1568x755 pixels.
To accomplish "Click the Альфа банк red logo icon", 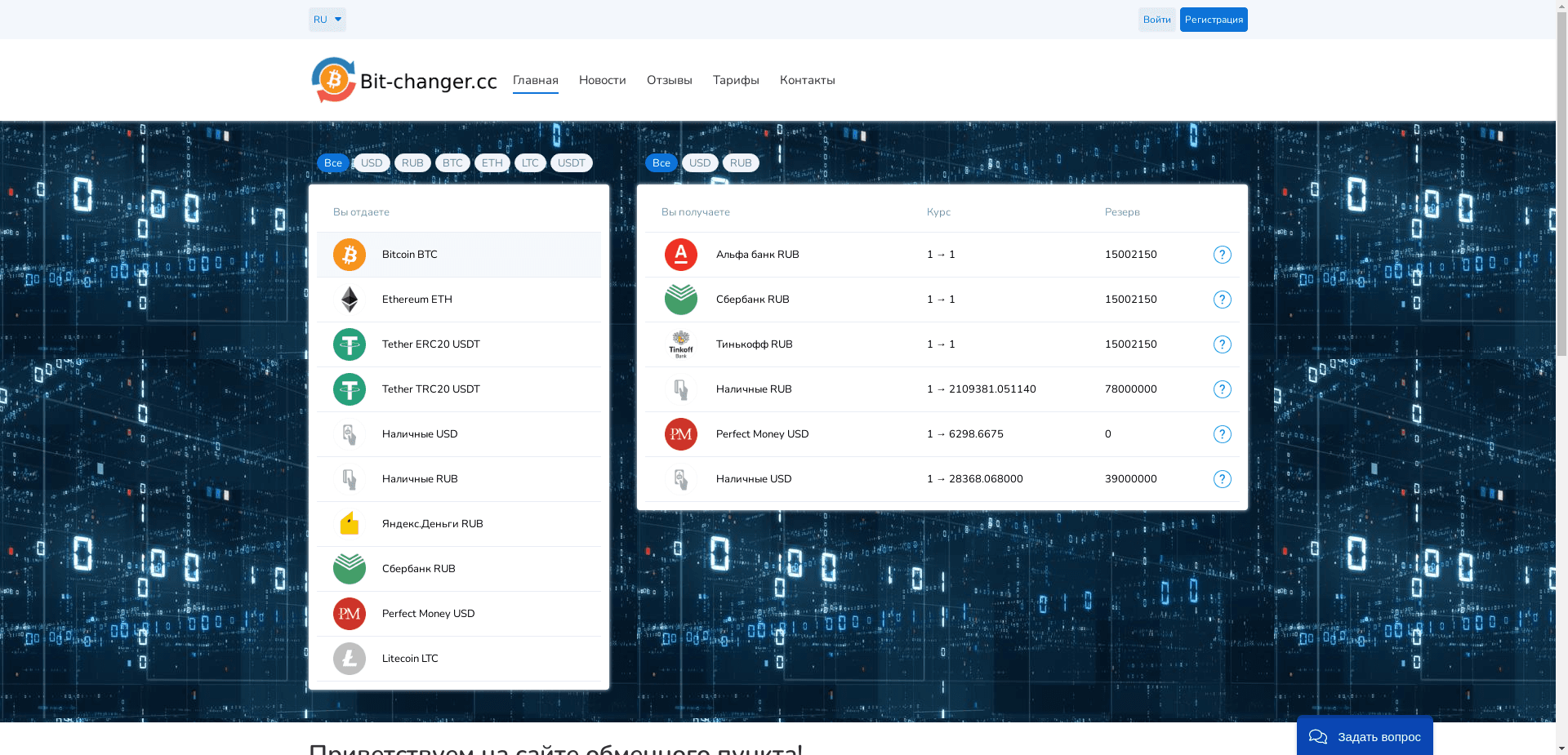I will coord(680,255).
